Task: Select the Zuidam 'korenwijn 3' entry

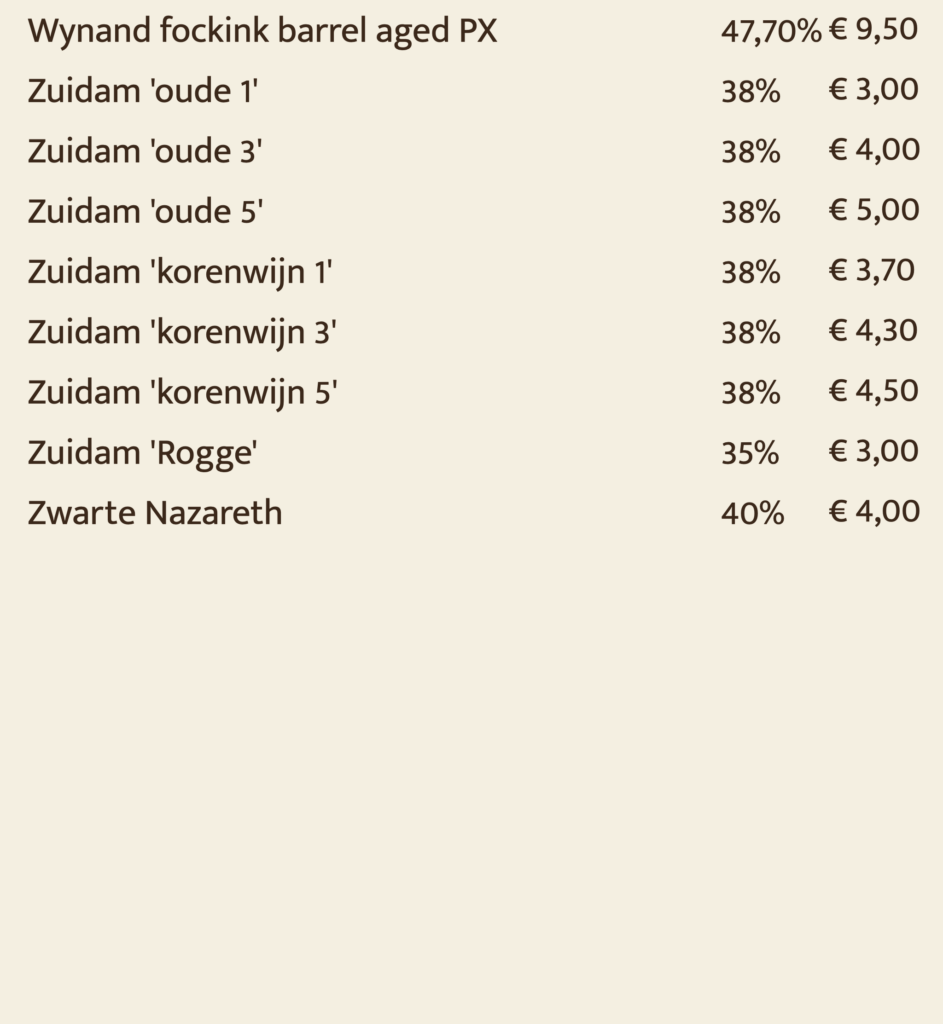Action: click(182, 332)
